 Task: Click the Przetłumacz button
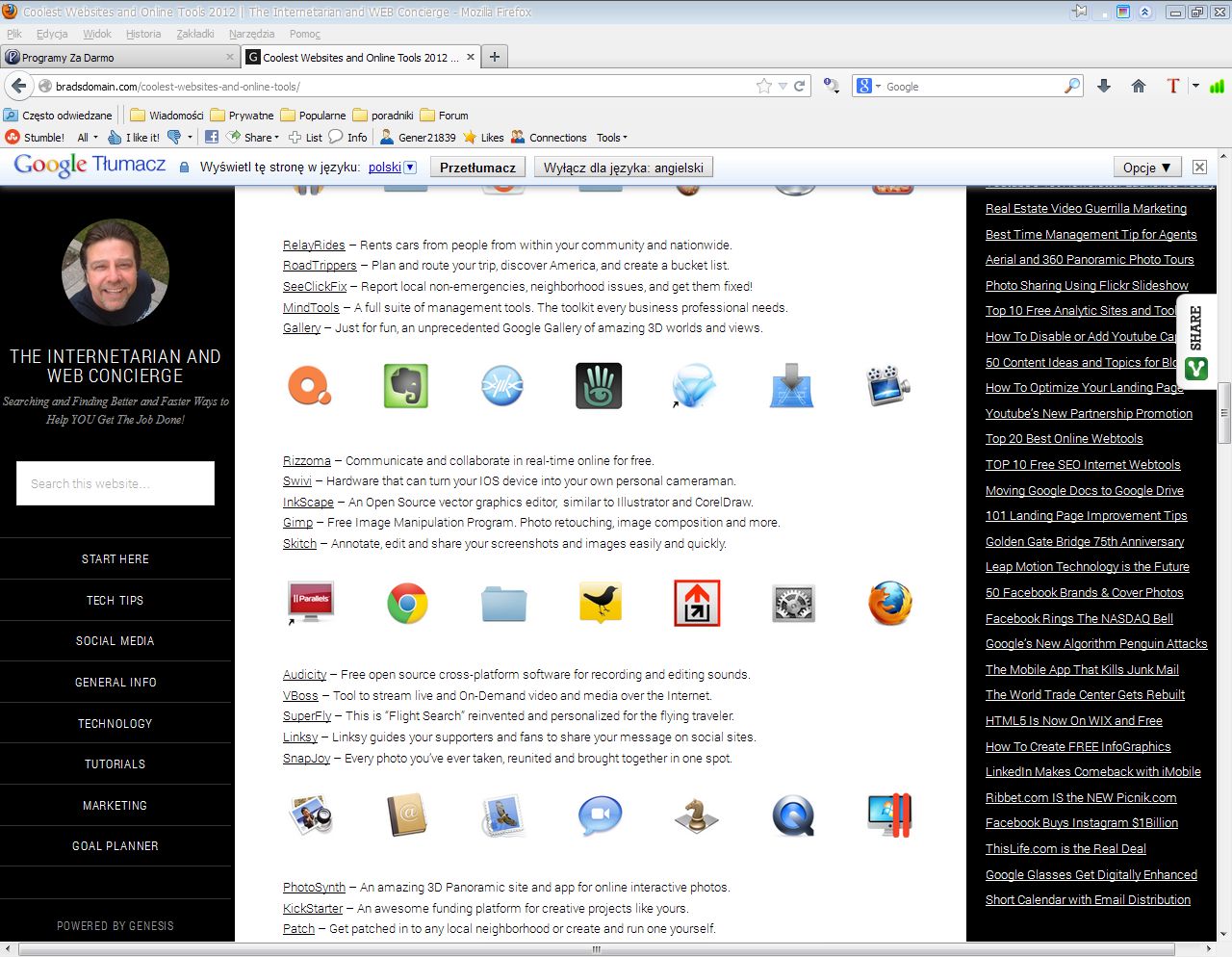coord(477,168)
